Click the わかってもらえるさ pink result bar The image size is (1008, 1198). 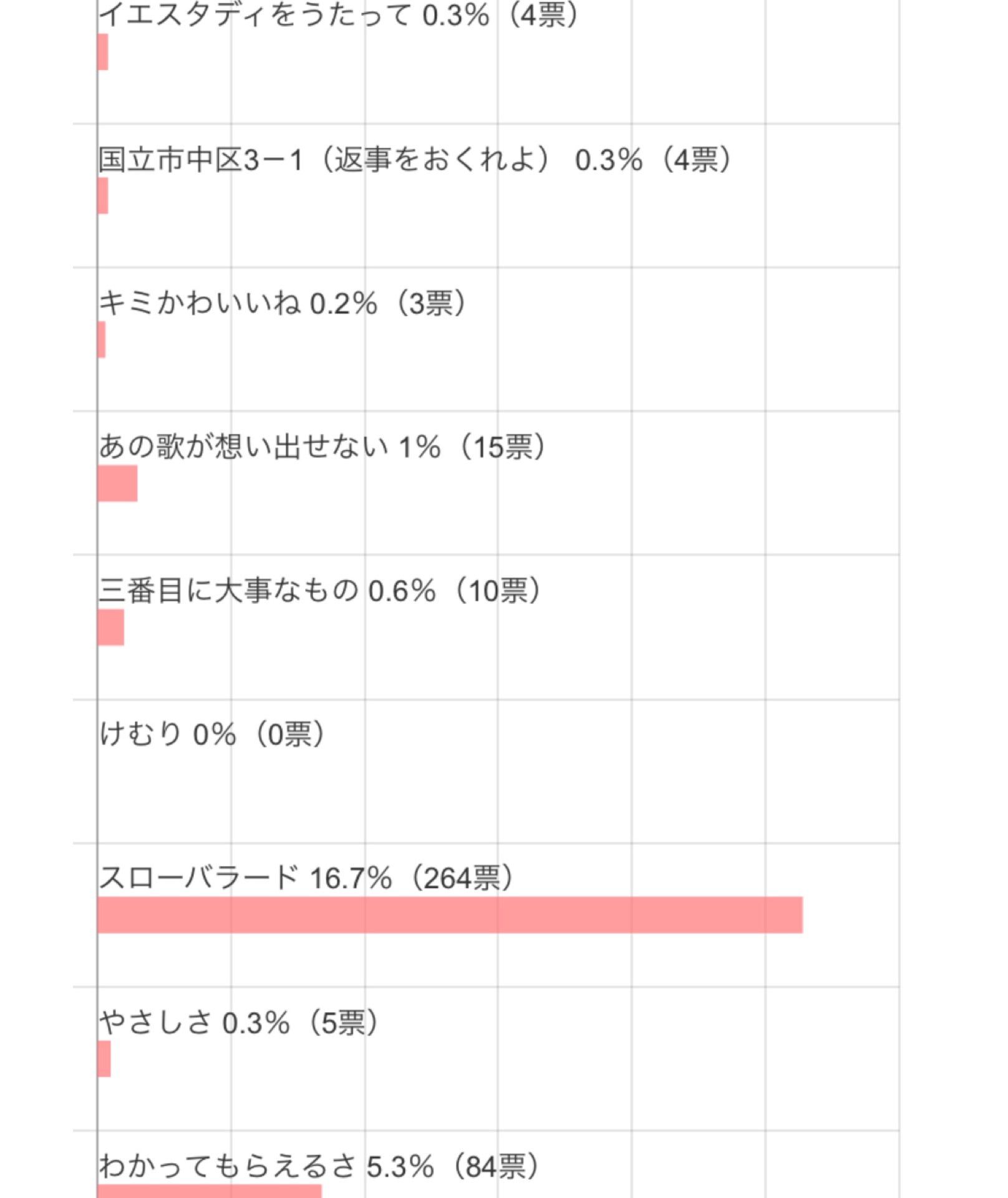click(x=210, y=1191)
